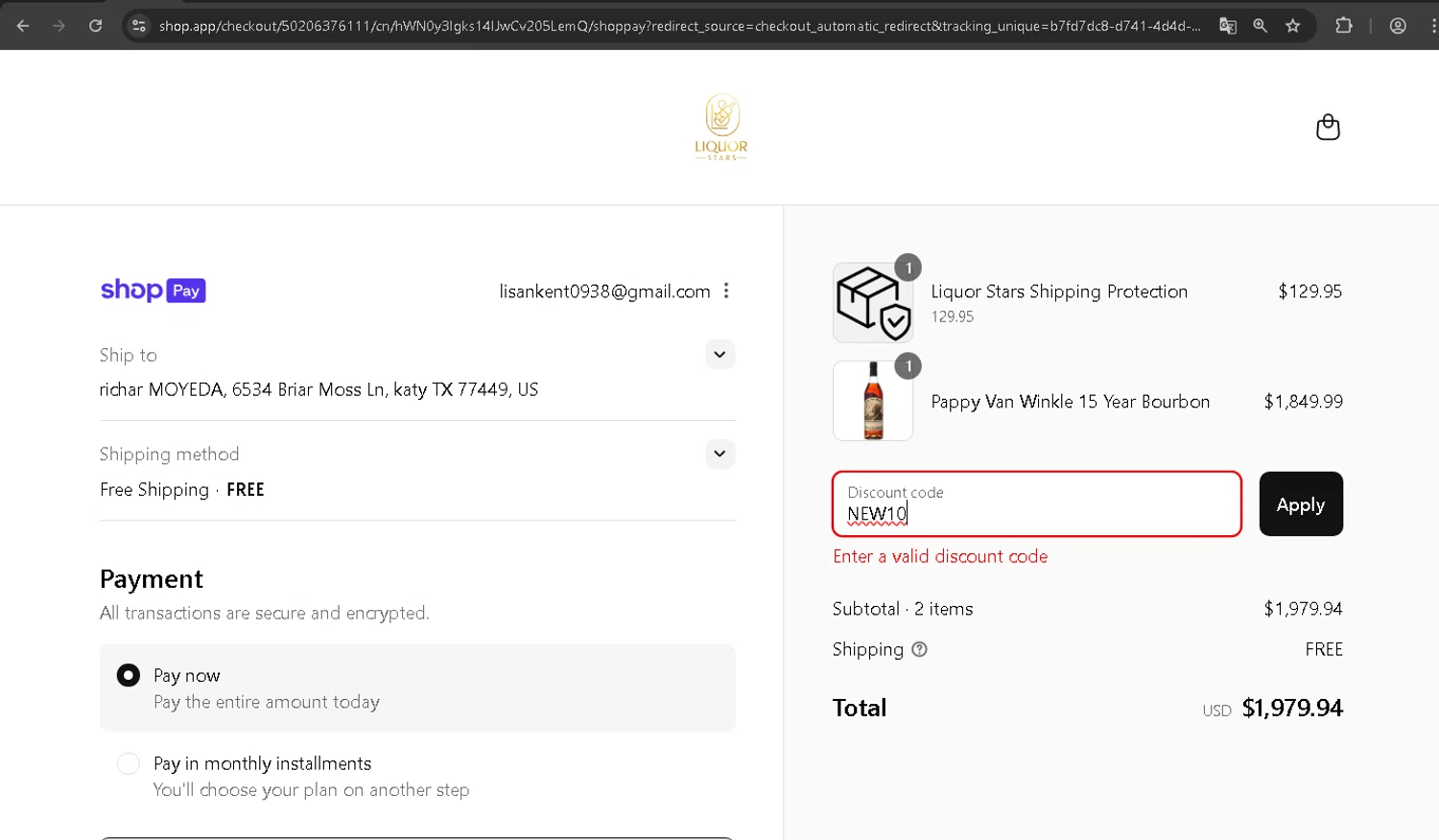
Task: Click the Liquor Stars logo
Action: [721, 127]
